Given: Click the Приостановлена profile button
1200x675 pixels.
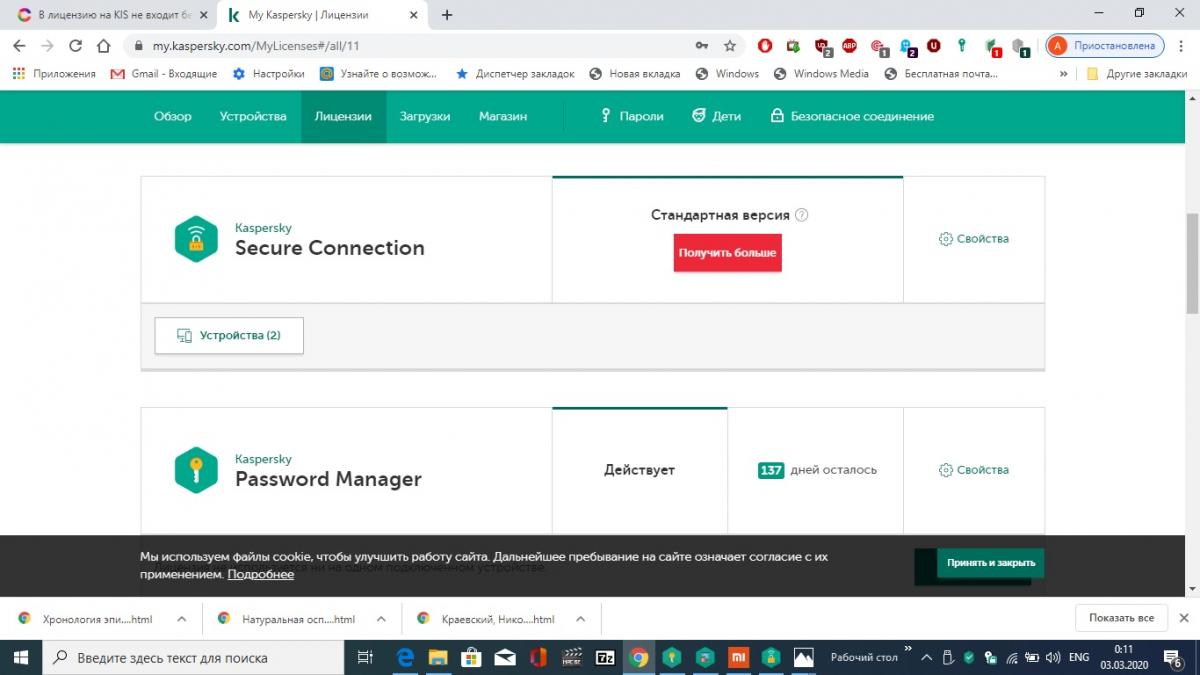Looking at the screenshot, I should coord(1105,45).
